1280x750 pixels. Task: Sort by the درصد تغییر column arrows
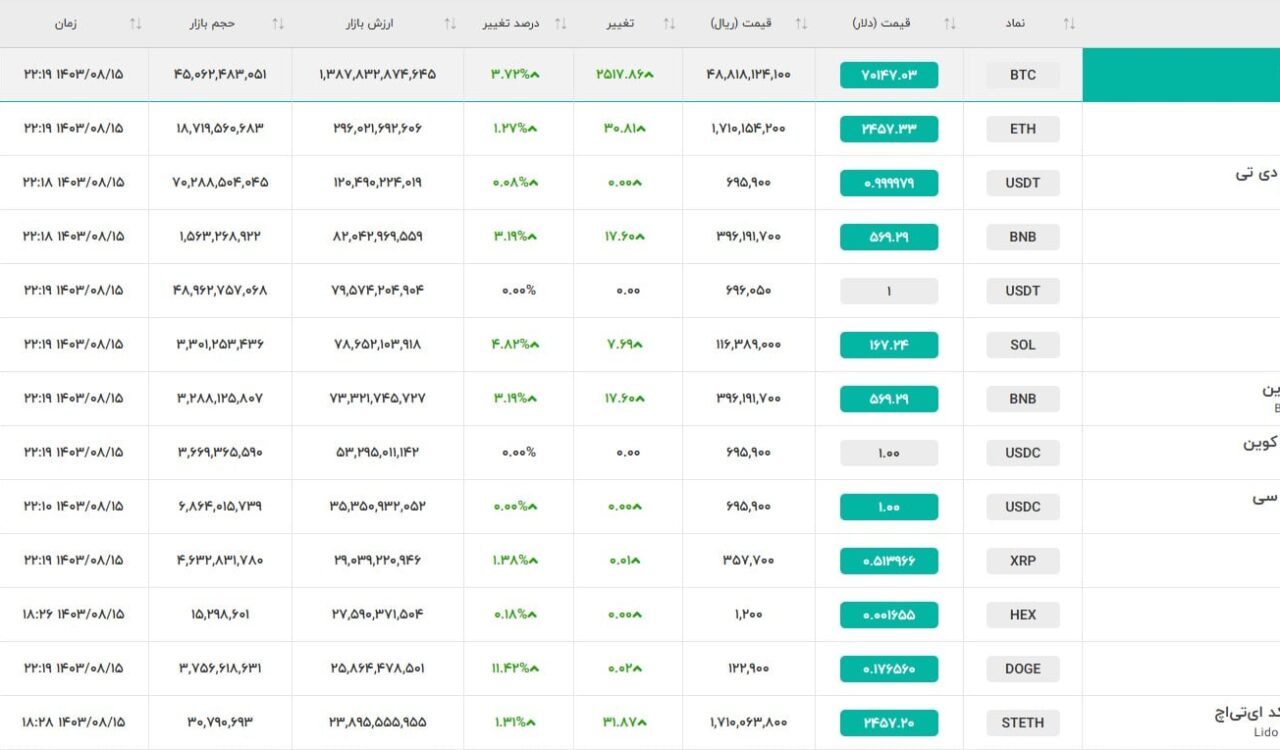click(x=560, y=23)
